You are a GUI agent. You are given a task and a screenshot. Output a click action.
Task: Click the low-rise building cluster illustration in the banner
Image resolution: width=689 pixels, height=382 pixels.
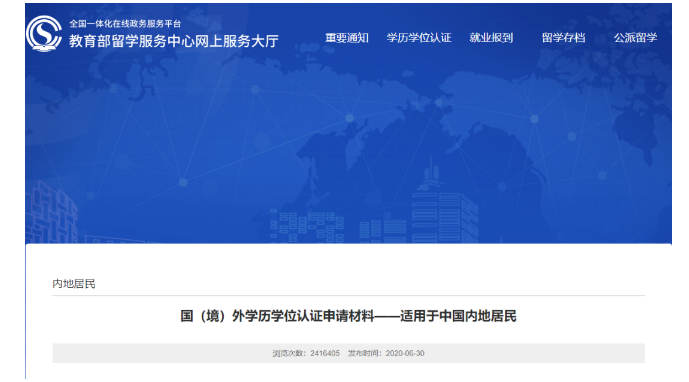308,226
